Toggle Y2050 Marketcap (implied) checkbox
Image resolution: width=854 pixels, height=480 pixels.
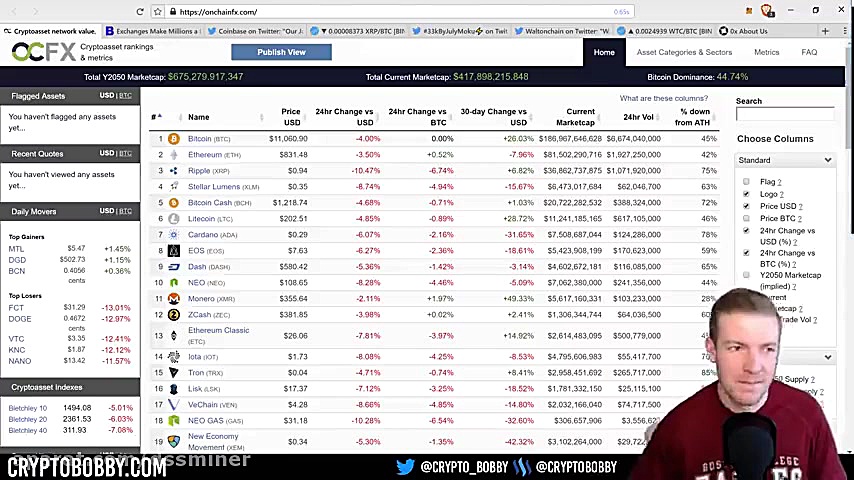point(746,275)
